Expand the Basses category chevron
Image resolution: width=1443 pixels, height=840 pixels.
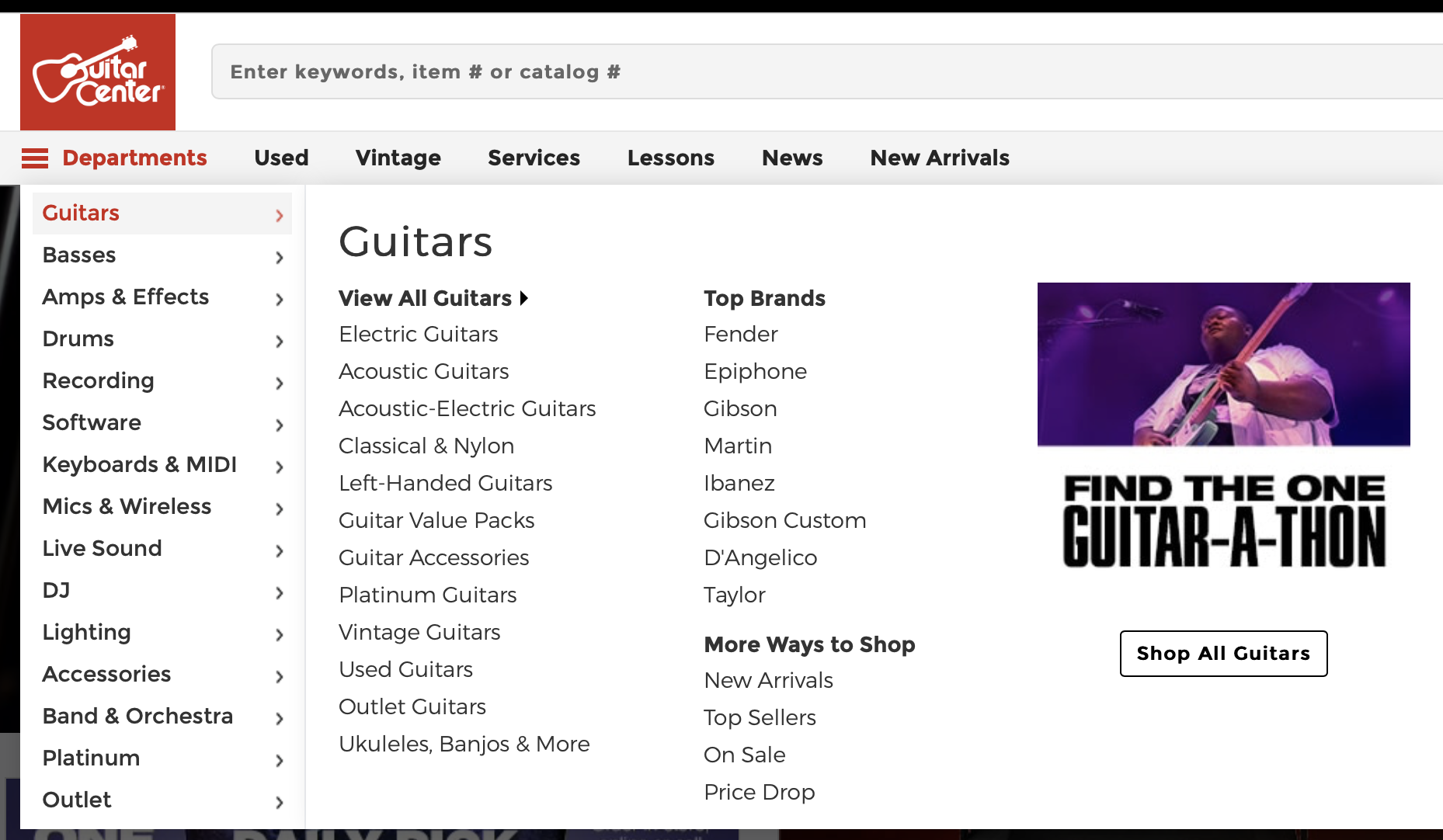[x=280, y=257]
